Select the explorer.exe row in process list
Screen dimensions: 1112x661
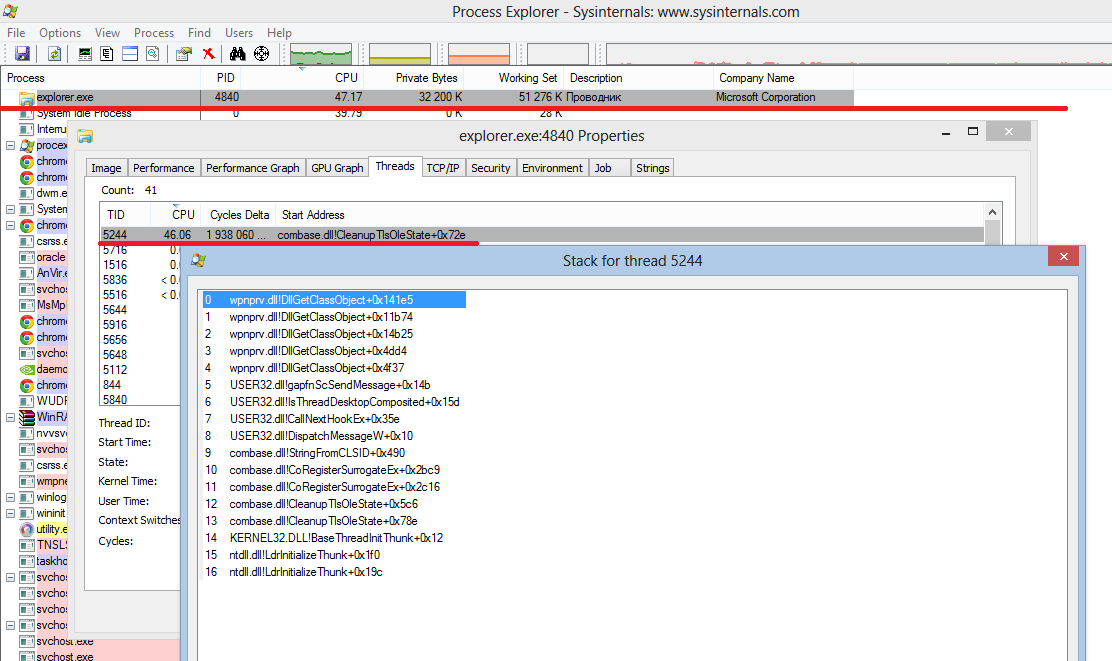tap(427, 98)
